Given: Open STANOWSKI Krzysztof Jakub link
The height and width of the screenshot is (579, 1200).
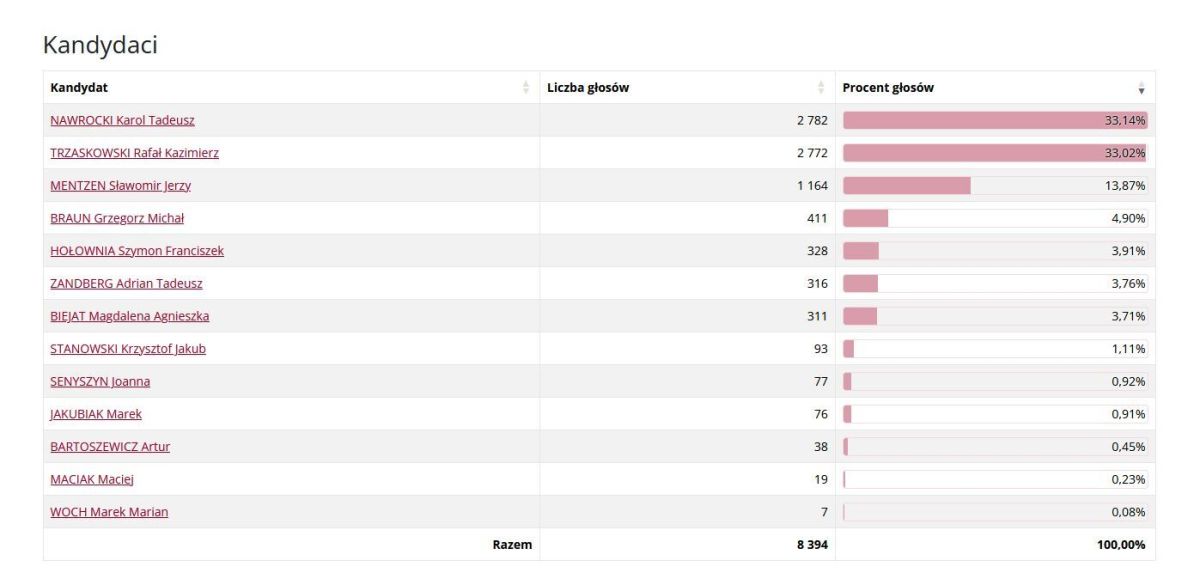Looking at the screenshot, I should [x=128, y=349].
